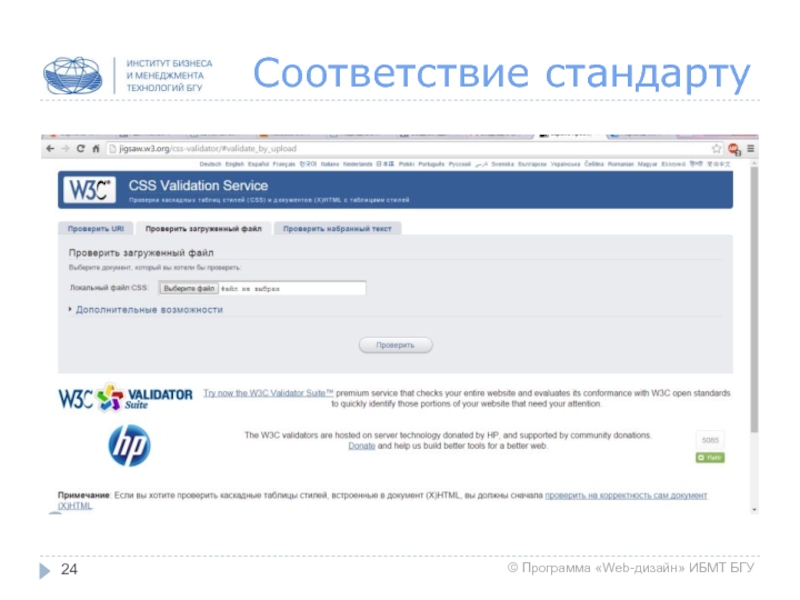Expand "Дополнительные возможности" section

[x=149, y=310]
